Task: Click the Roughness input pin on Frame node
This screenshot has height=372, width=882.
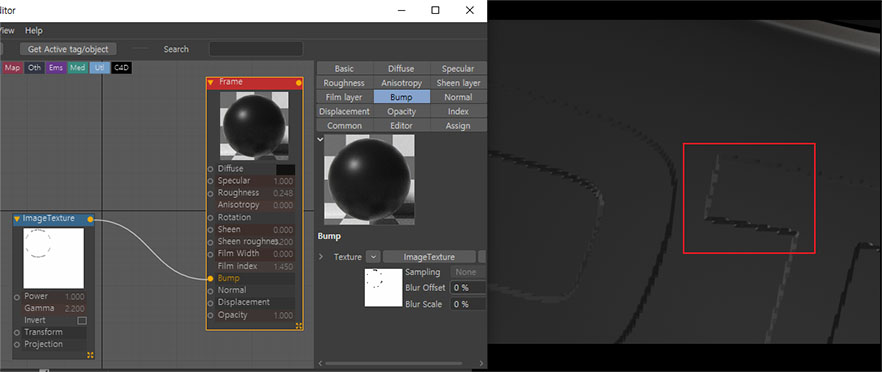Action: pos(210,193)
